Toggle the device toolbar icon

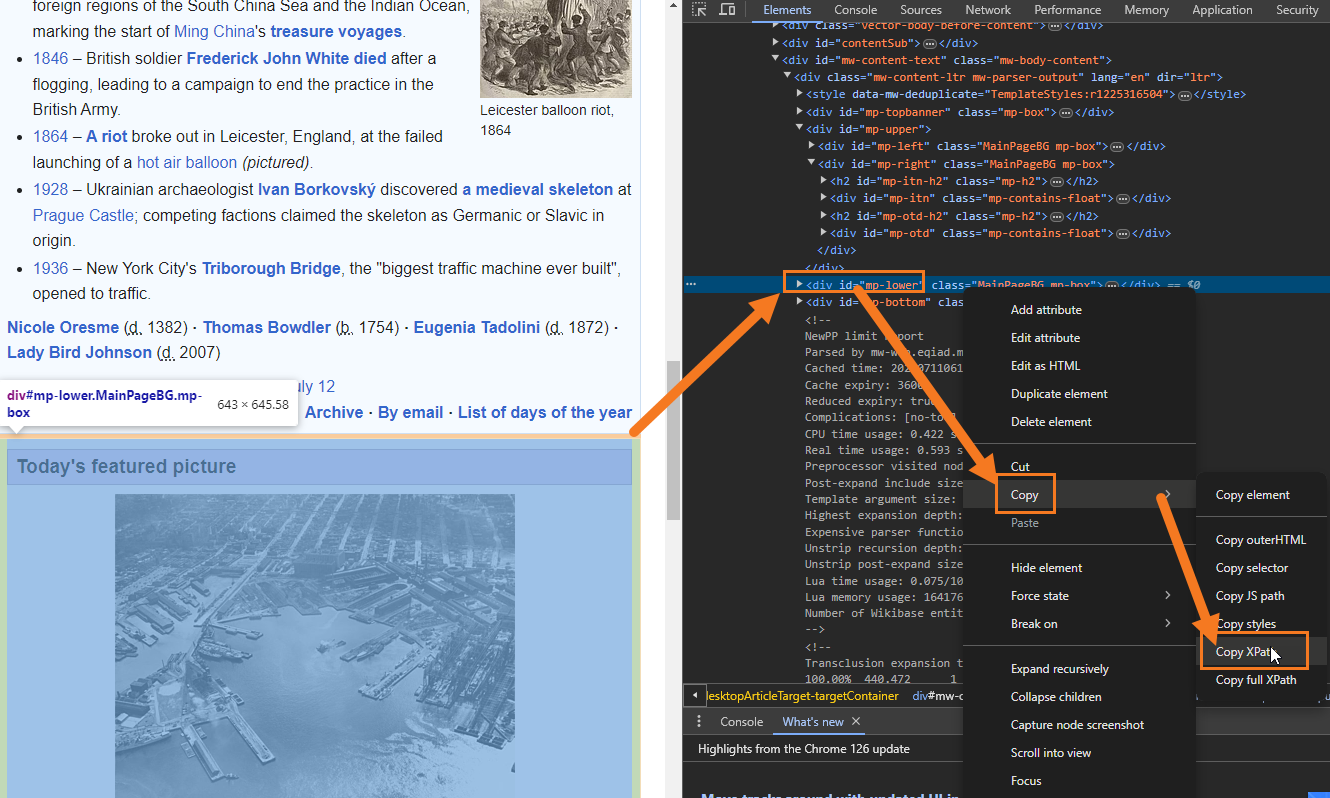tap(728, 10)
